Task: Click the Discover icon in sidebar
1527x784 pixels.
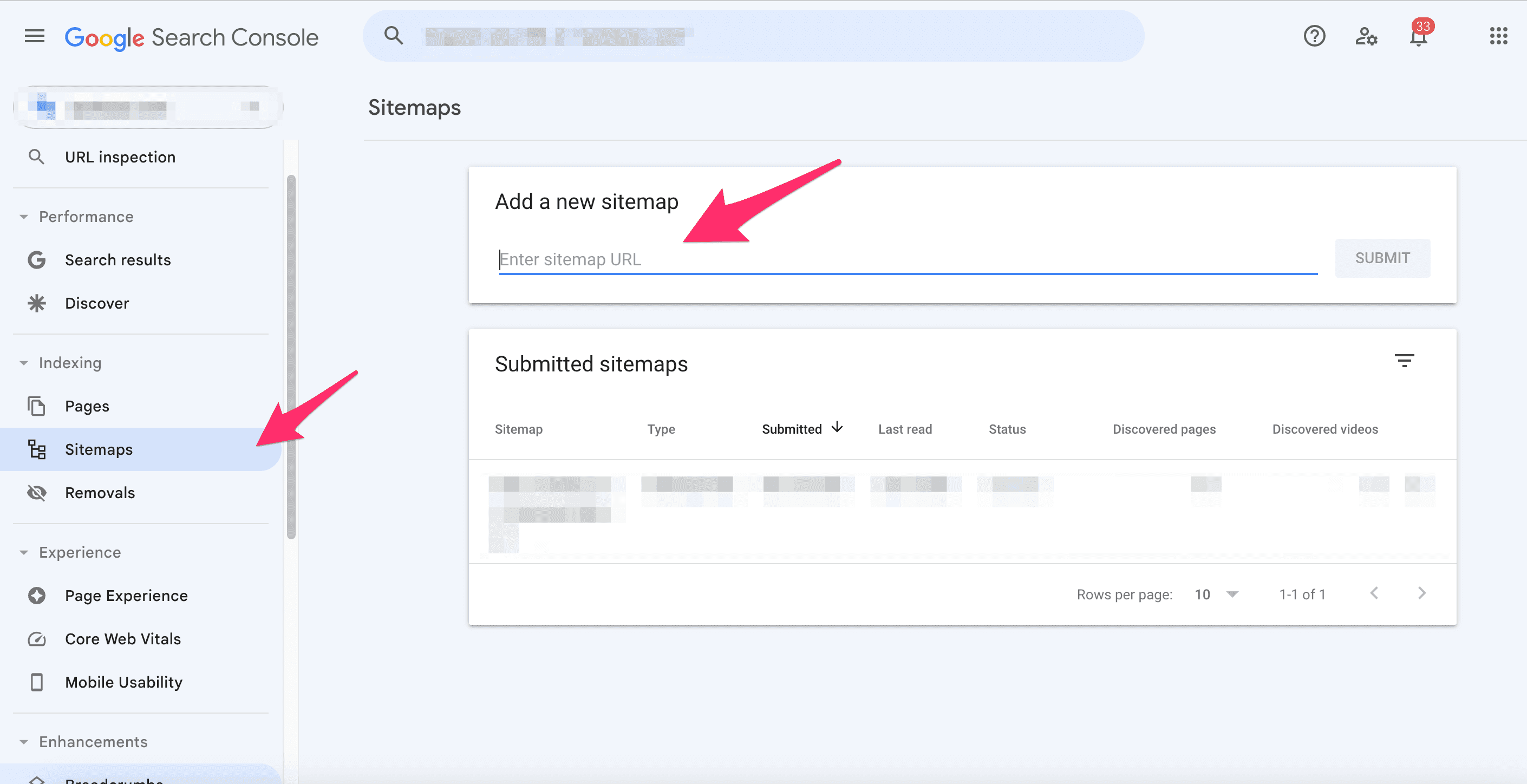Action: point(37,302)
